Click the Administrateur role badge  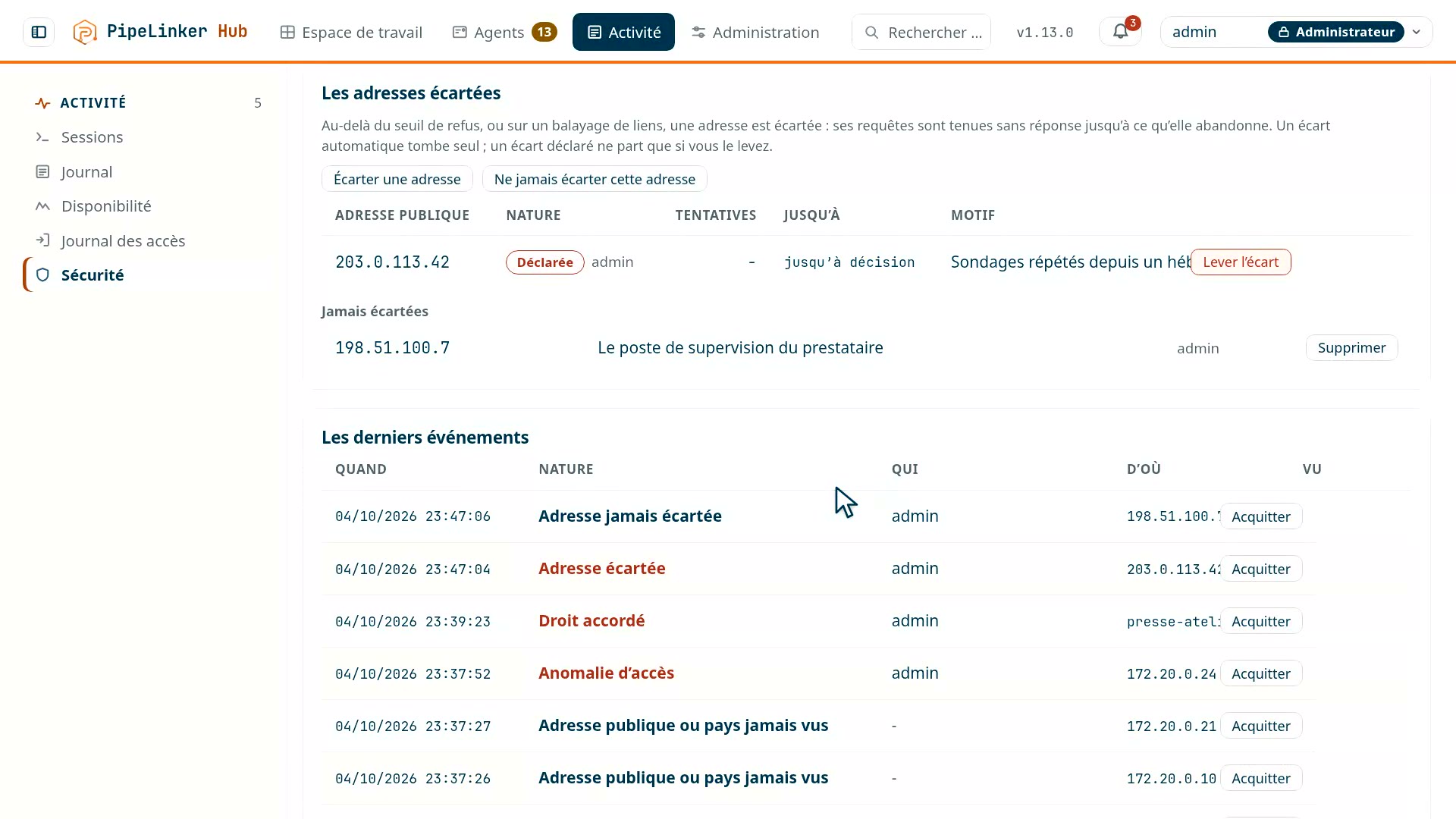coord(1335,32)
